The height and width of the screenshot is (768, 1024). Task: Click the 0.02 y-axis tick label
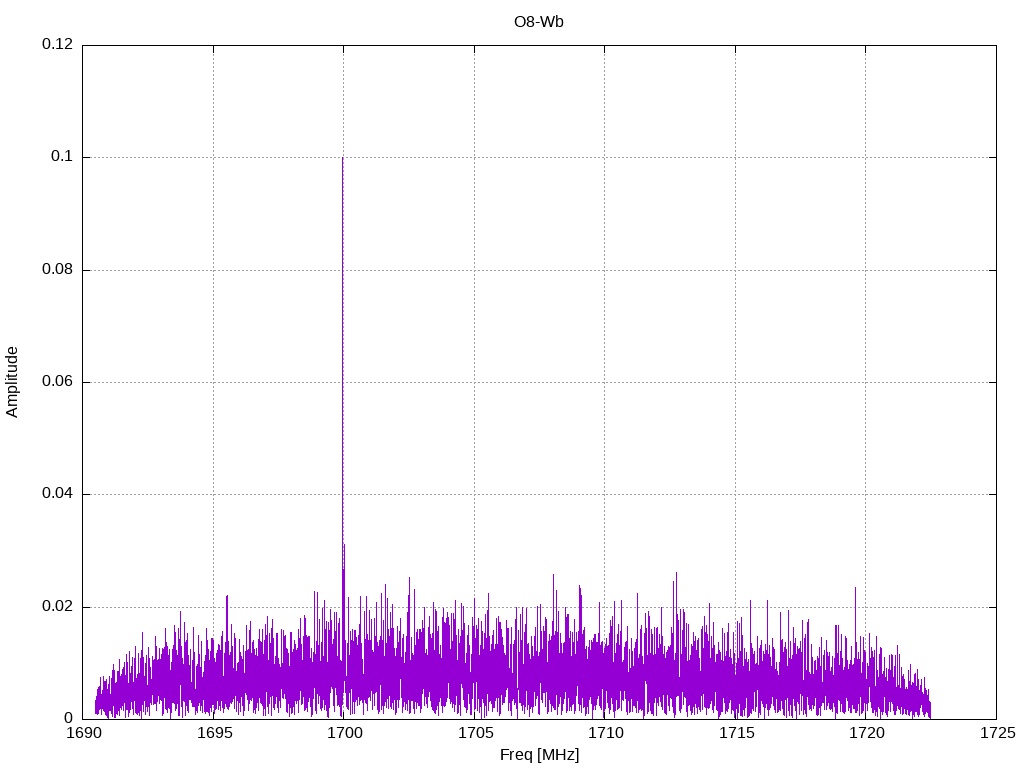pyautogui.click(x=57, y=607)
